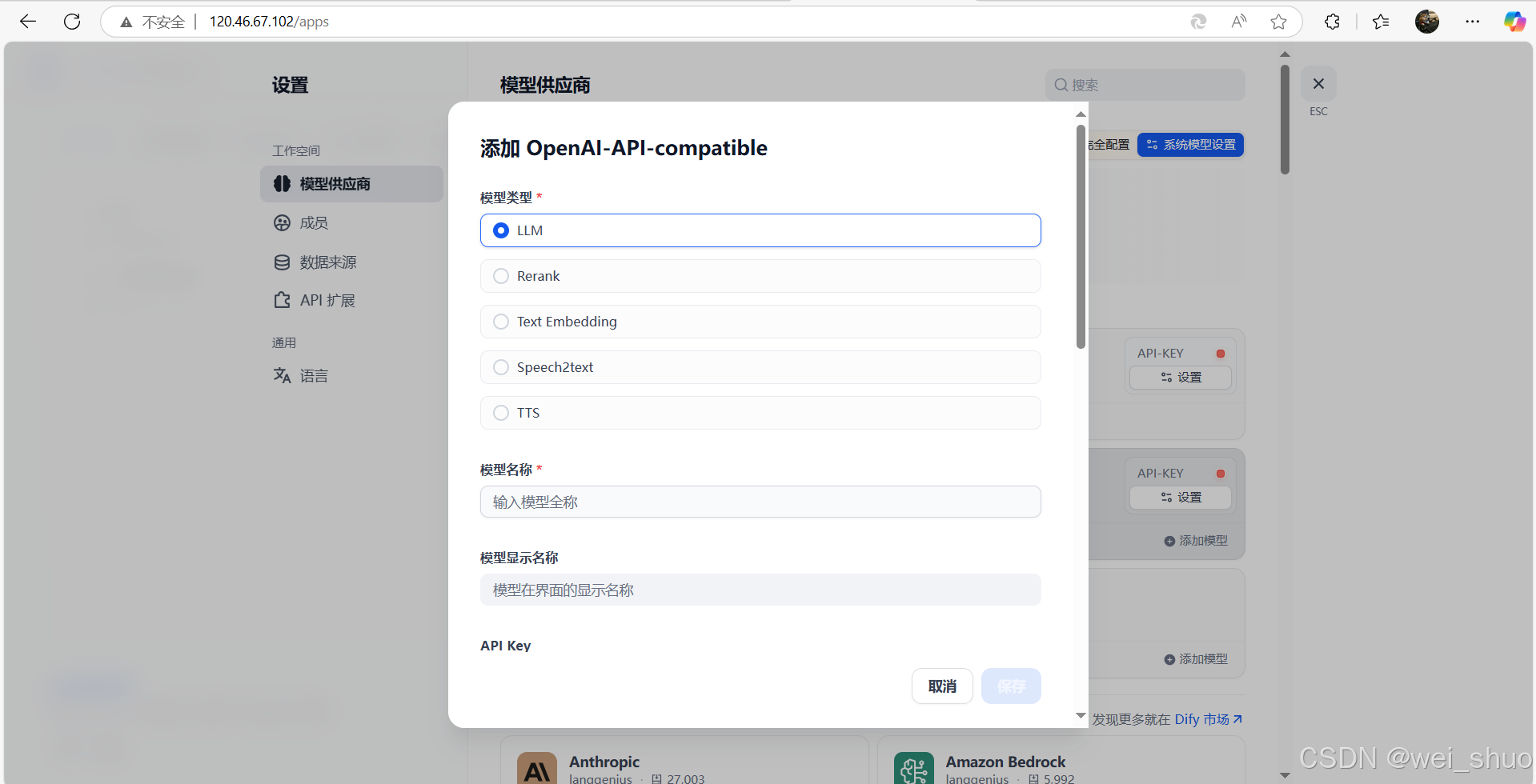Click the Amazon Bedrock provider logo
Image resolution: width=1536 pixels, height=784 pixels.
914,768
